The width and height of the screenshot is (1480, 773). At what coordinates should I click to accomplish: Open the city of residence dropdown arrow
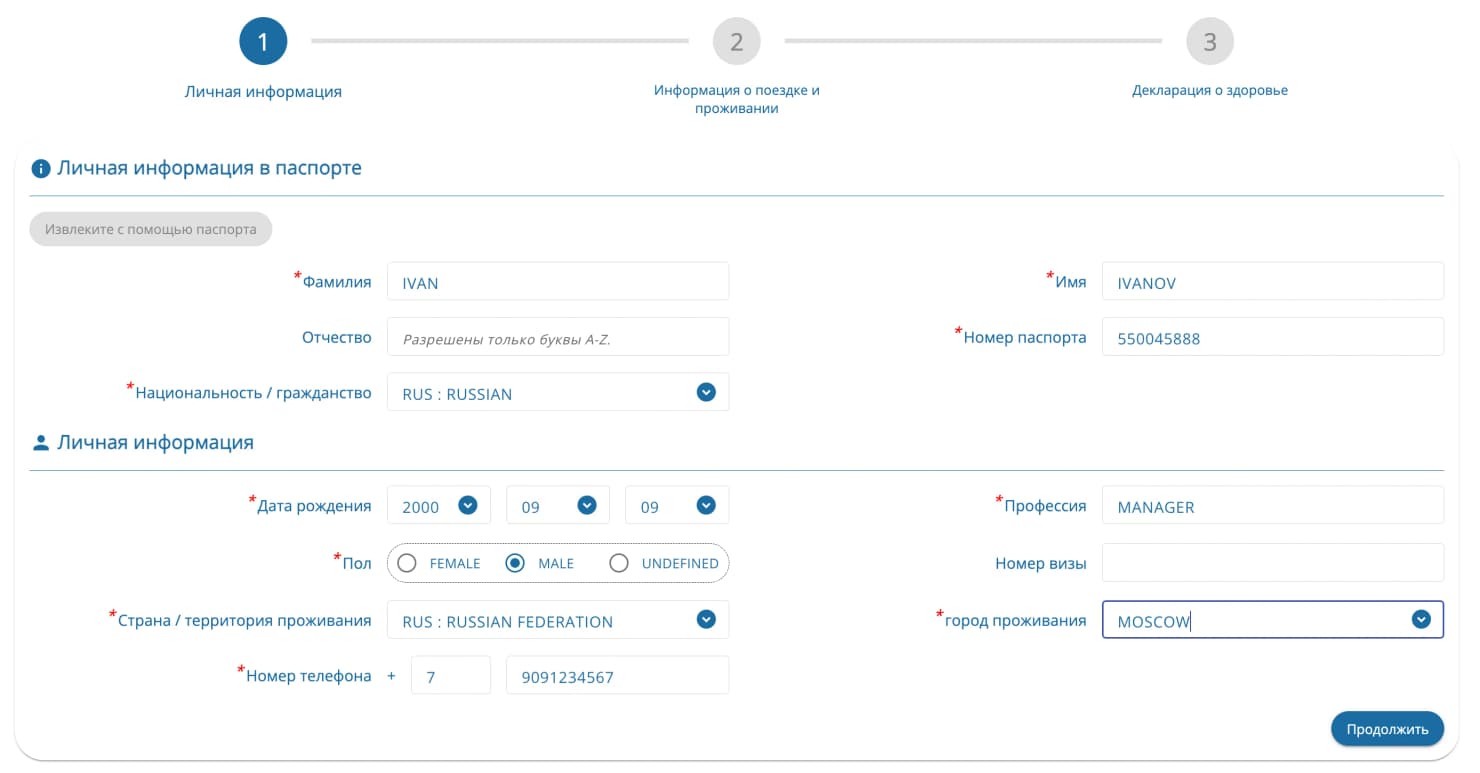coord(1420,620)
